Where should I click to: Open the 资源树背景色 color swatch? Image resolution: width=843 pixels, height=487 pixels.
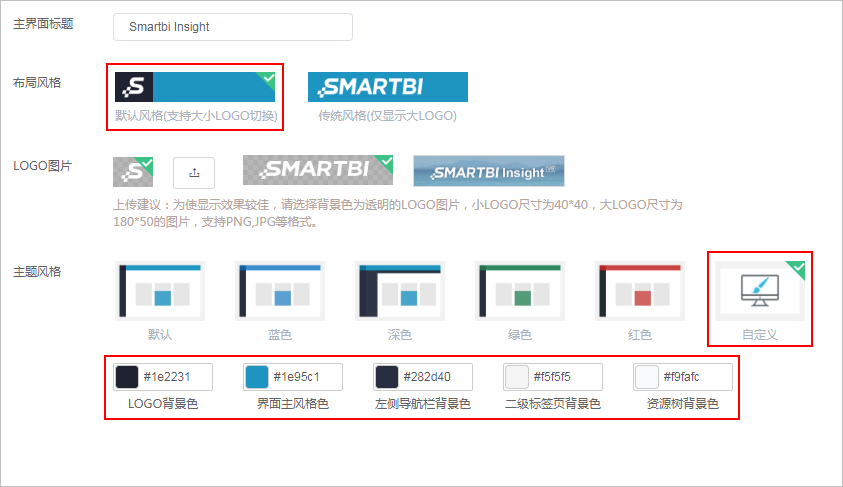pyautogui.click(x=647, y=377)
